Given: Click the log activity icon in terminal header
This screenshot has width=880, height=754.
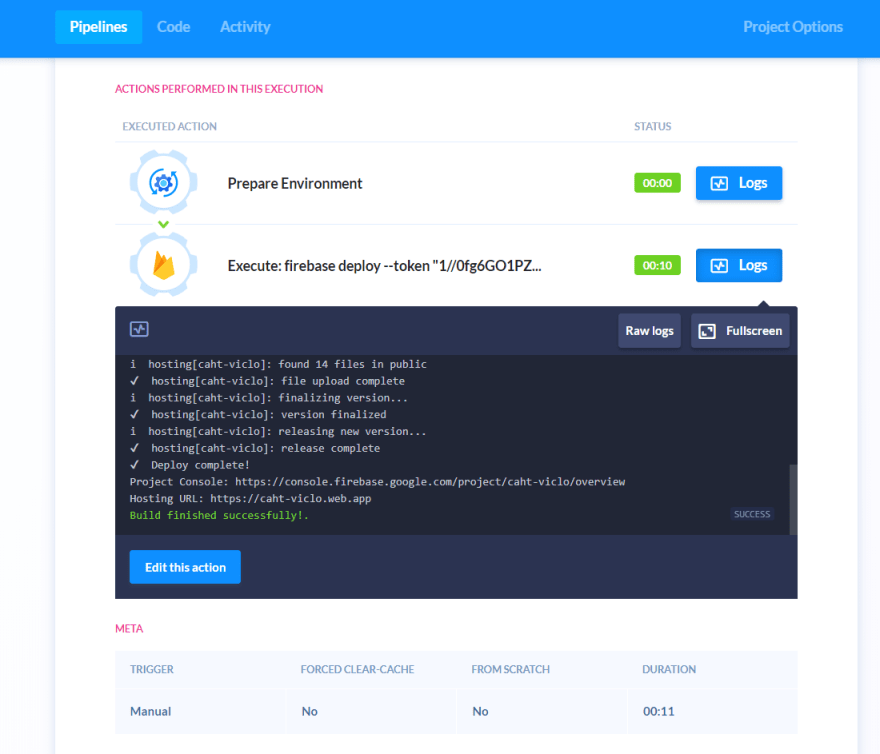Looking at the screenshot, I should click(x=139, y=329).
